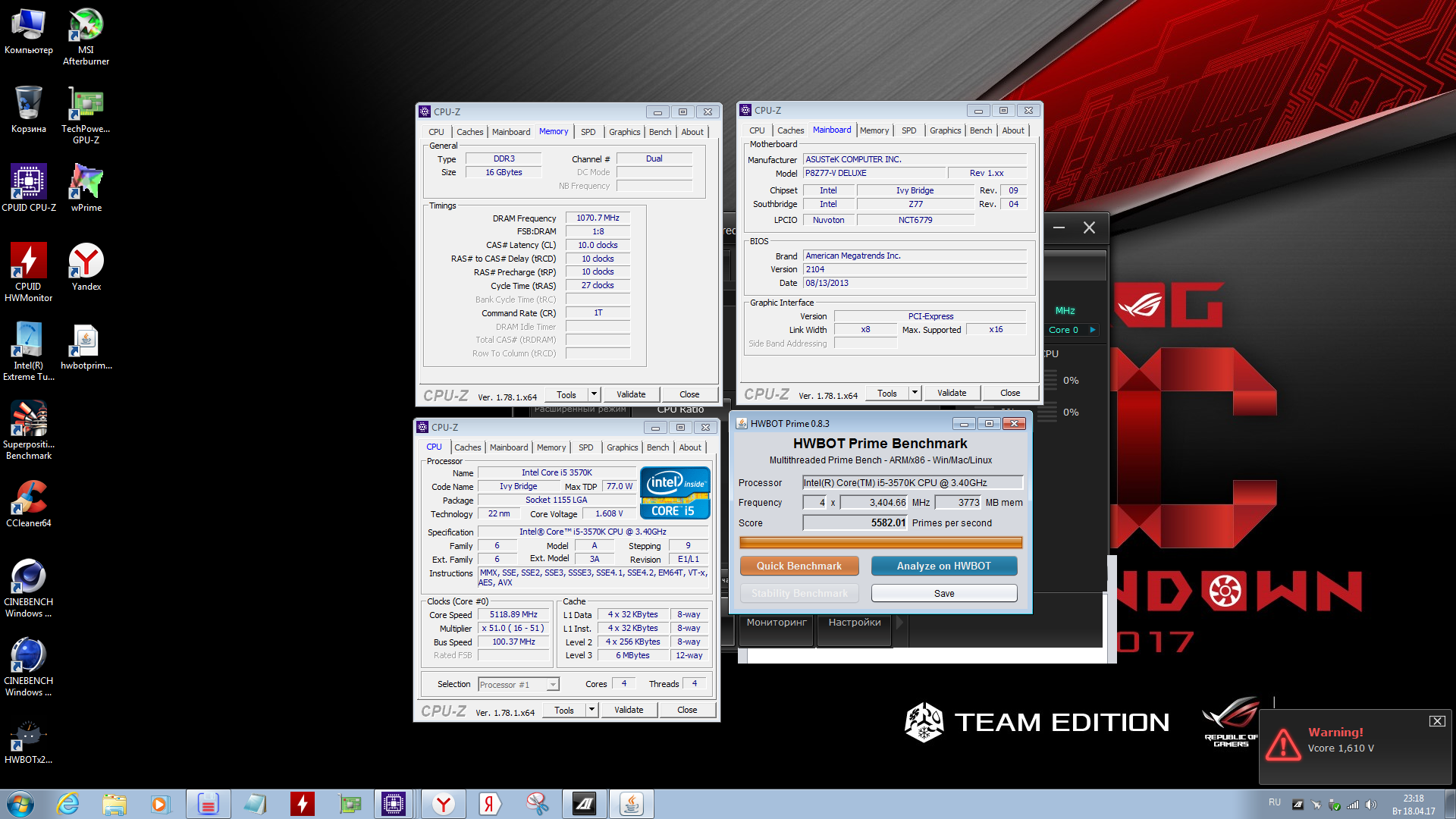Click the Model value P8Z77-V DELUXE
Screen dimensions: 1456x819
pos(874,173)
